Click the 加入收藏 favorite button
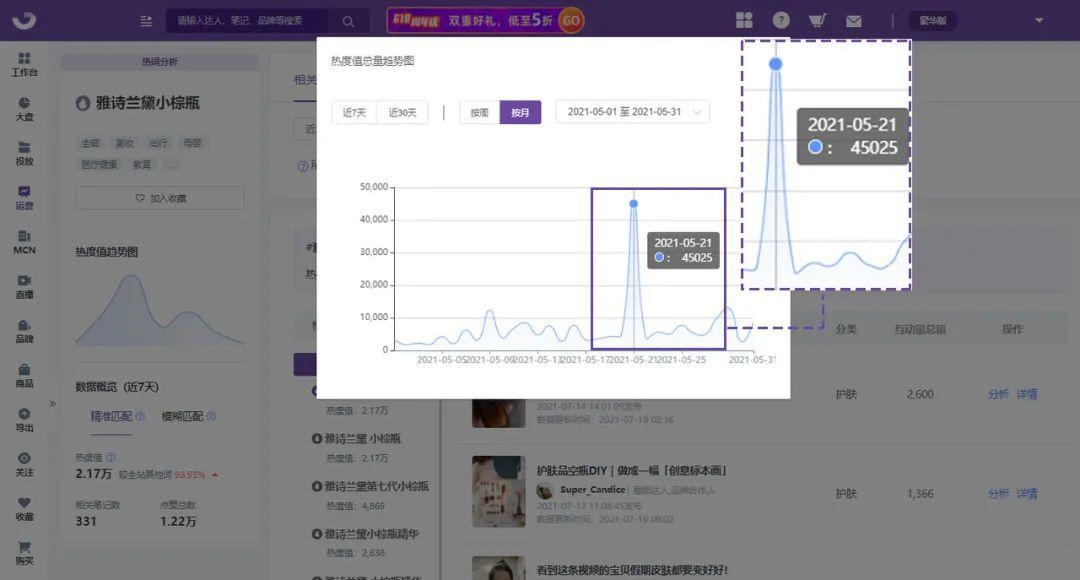This screenshot has height=580, width=1080. coord(159,197)
